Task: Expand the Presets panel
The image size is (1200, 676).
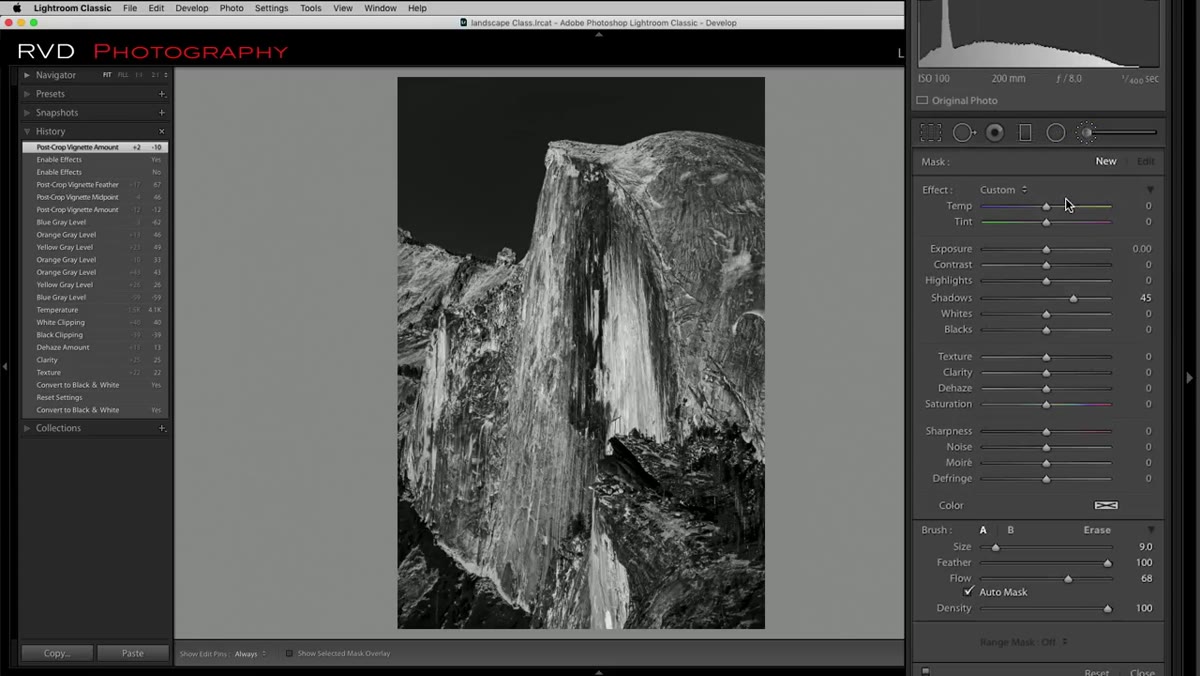Action: 27,94
